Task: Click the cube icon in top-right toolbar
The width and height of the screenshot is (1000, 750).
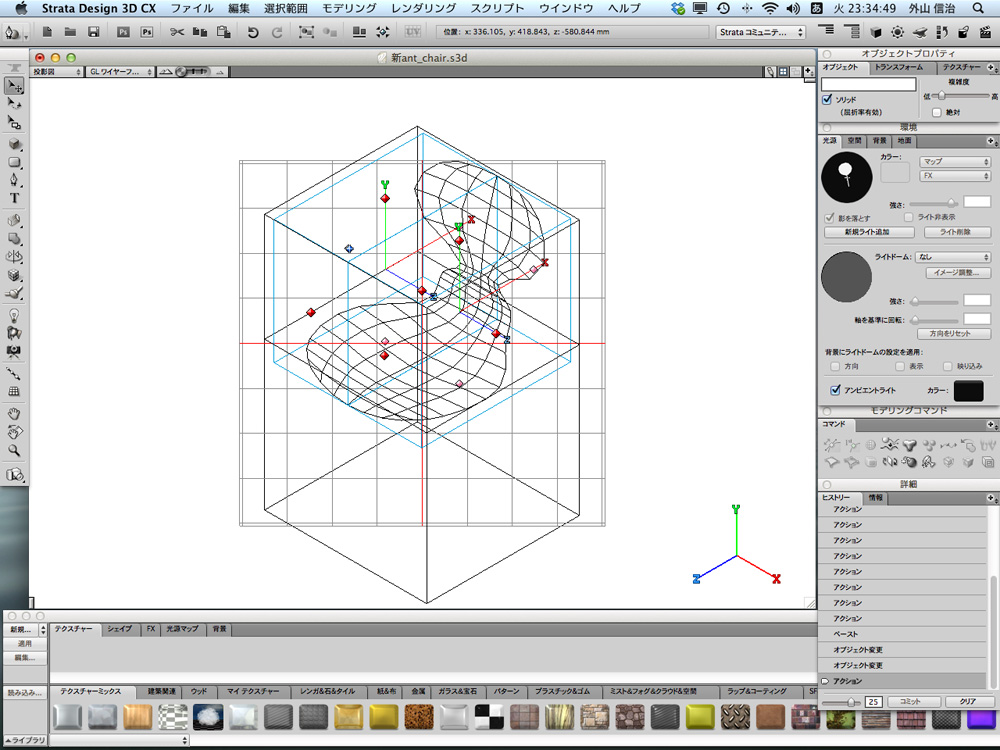Action: click(x=876, y=32)
